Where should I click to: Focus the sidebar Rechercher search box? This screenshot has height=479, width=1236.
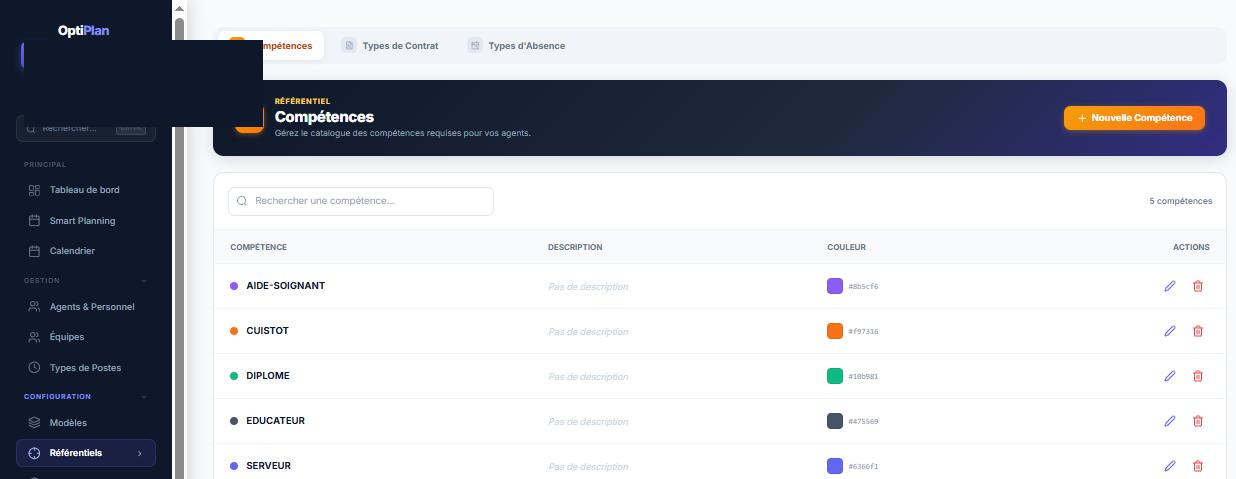[x=86, y=128]
